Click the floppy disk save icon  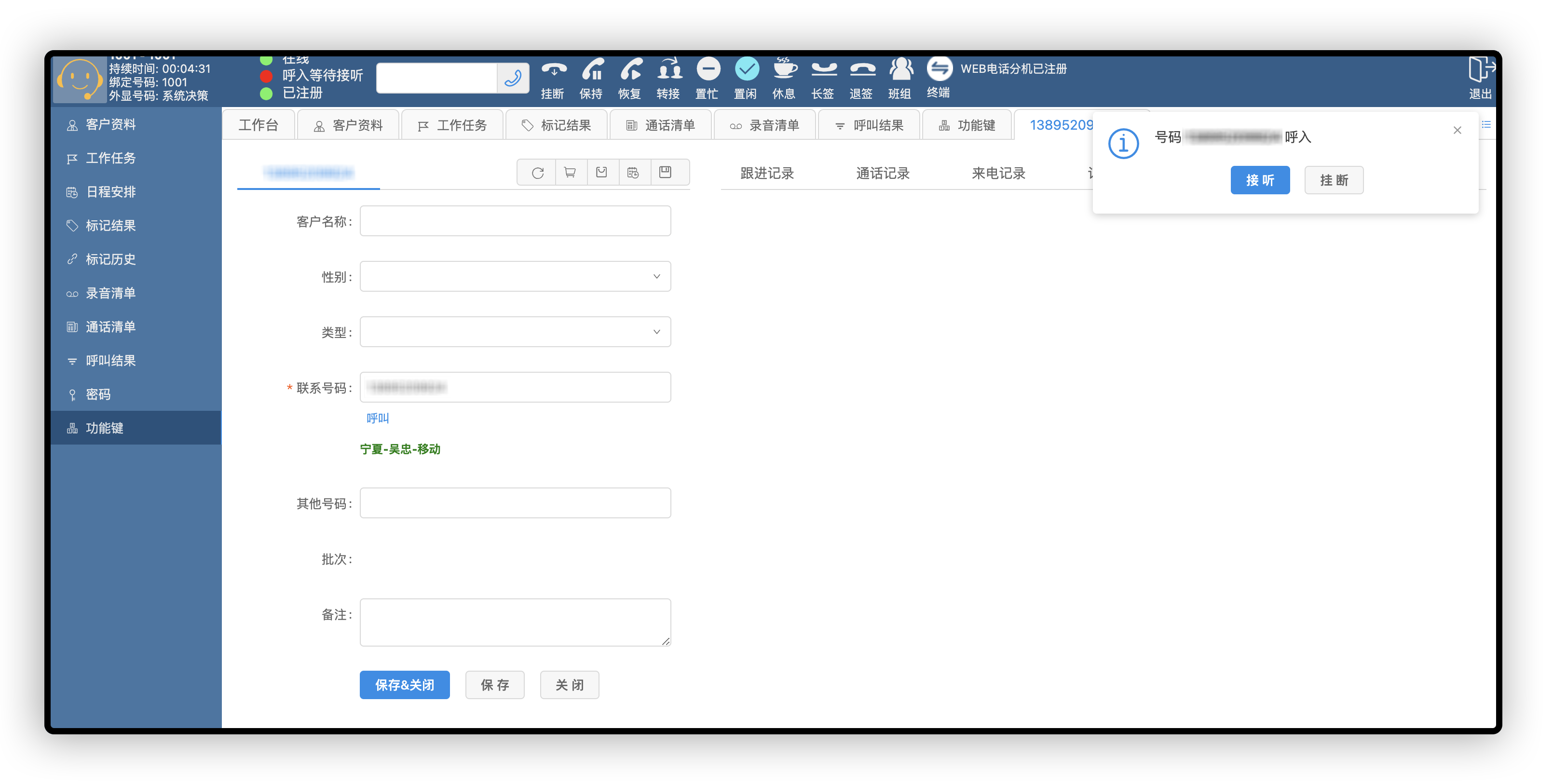665,174
